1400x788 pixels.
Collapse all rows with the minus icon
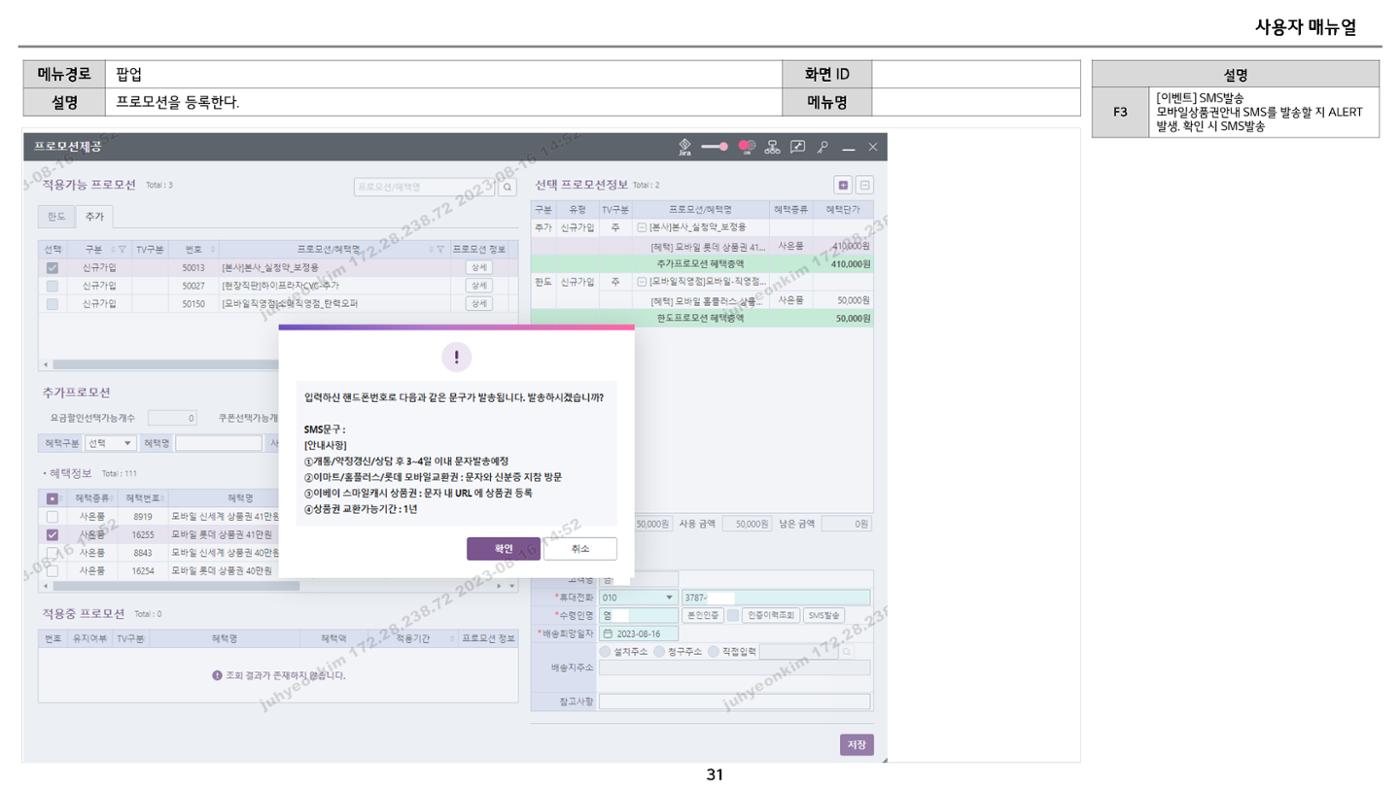coord(864,185)
